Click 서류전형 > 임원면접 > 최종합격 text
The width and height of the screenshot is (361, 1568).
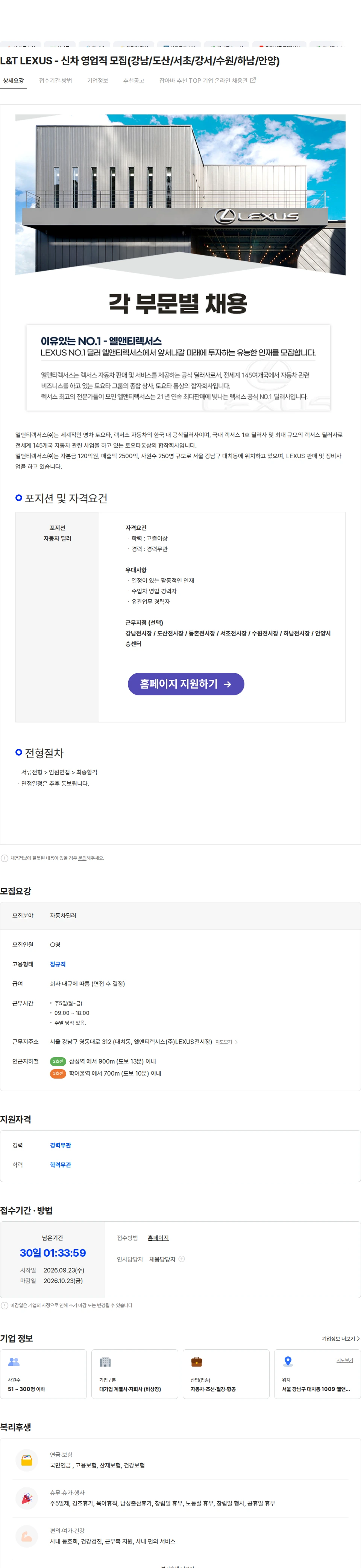tap(59, 772)
